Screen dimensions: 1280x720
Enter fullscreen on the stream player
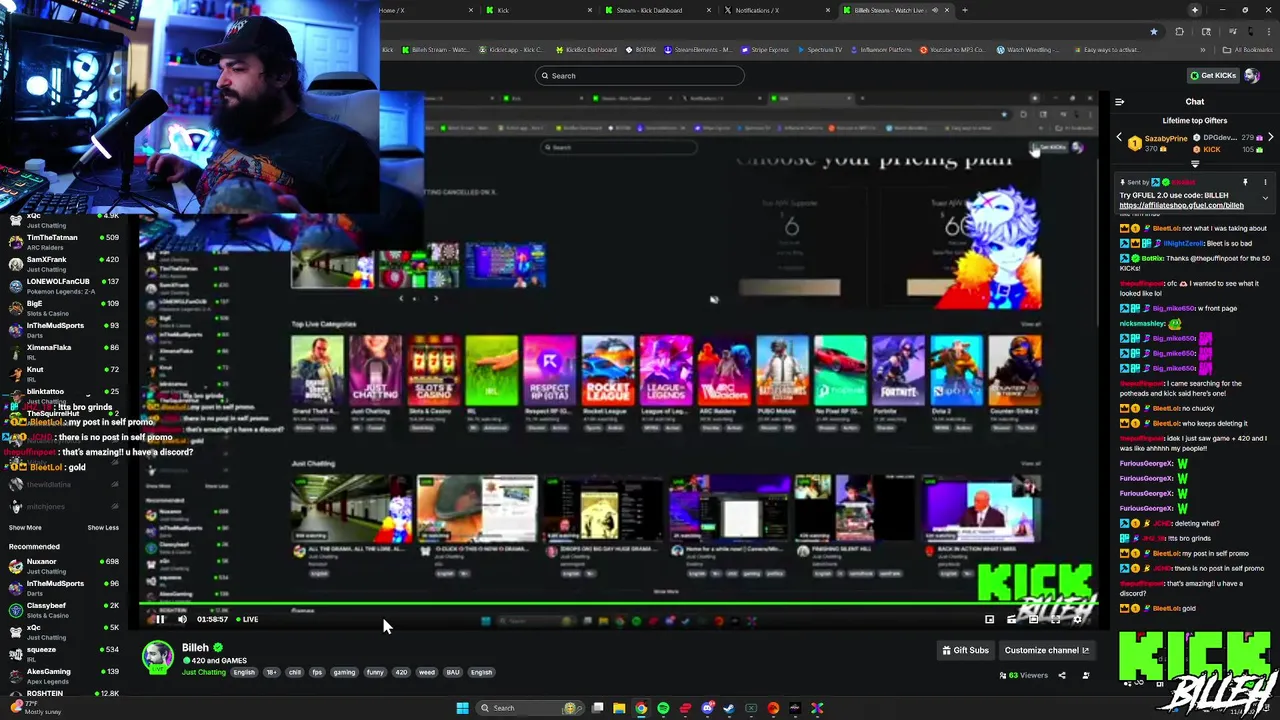click(1055, 619)
